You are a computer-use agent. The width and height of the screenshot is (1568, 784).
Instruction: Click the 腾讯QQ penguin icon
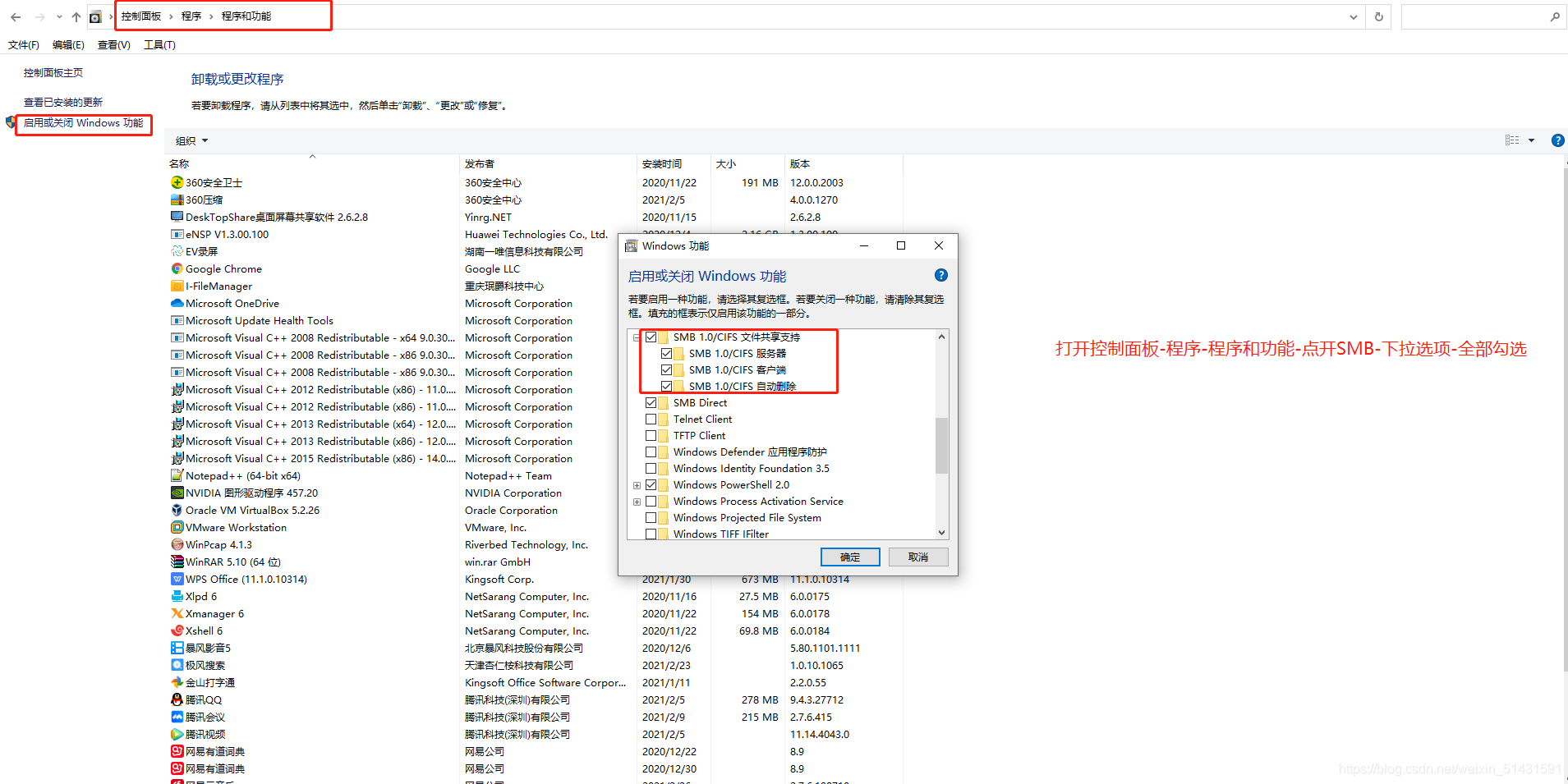pos(177,699)
